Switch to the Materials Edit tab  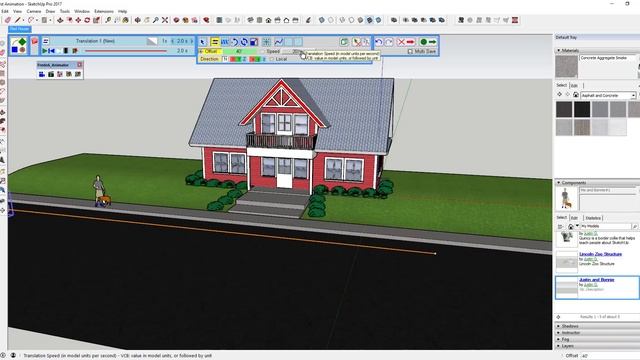(x=574, y=85)
